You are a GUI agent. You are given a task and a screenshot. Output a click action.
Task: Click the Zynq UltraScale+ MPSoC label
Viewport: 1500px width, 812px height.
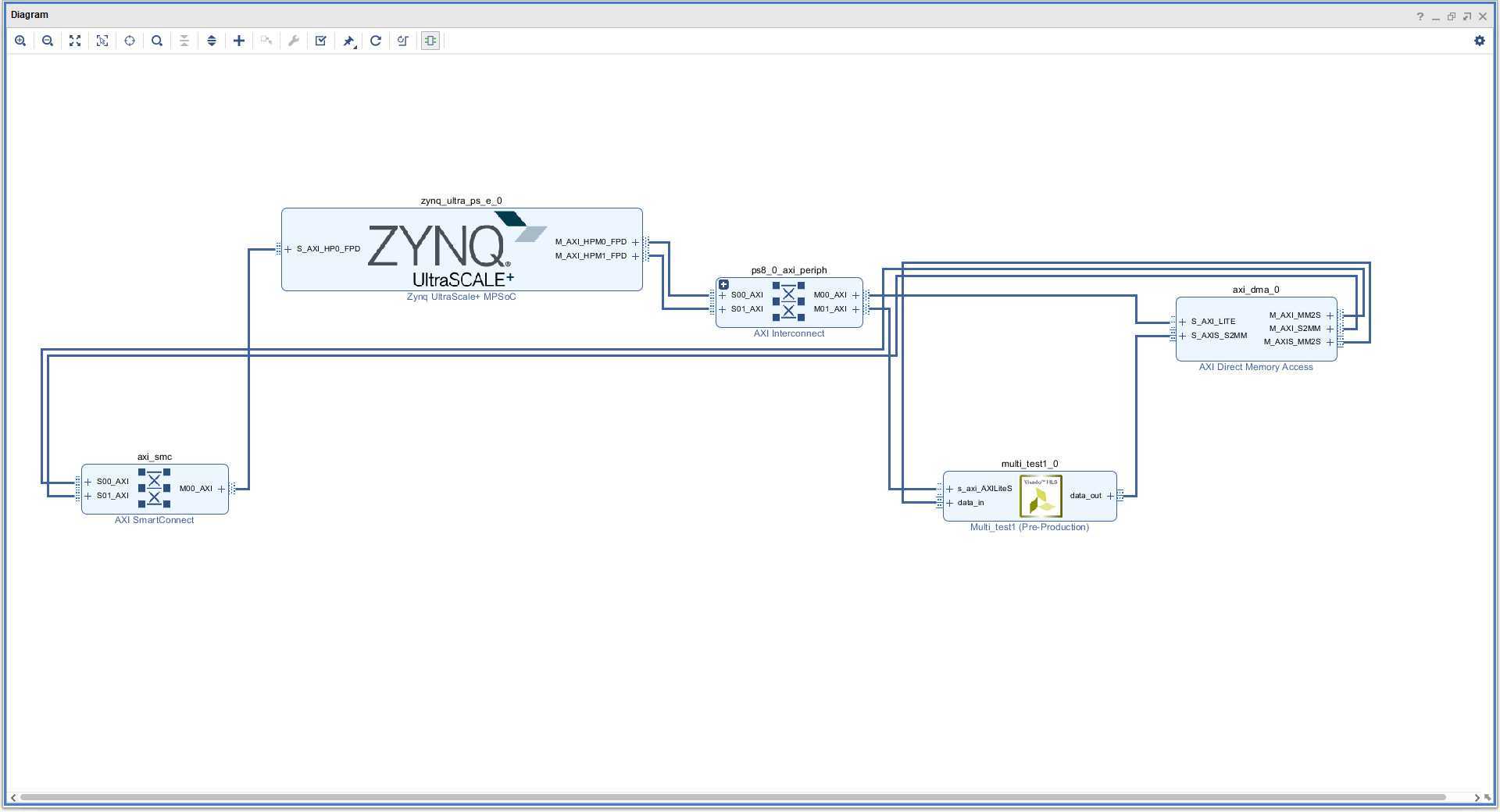pyautogui.click(x=462, y=297)
